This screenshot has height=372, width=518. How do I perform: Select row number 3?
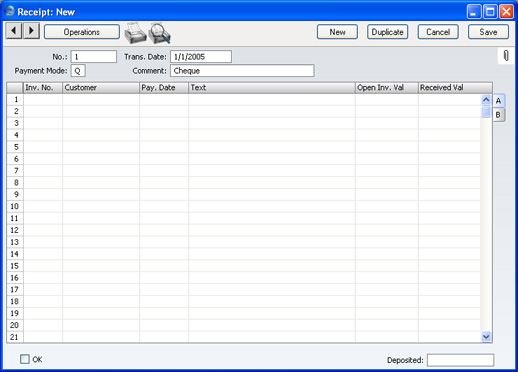[x=15, y=123]
